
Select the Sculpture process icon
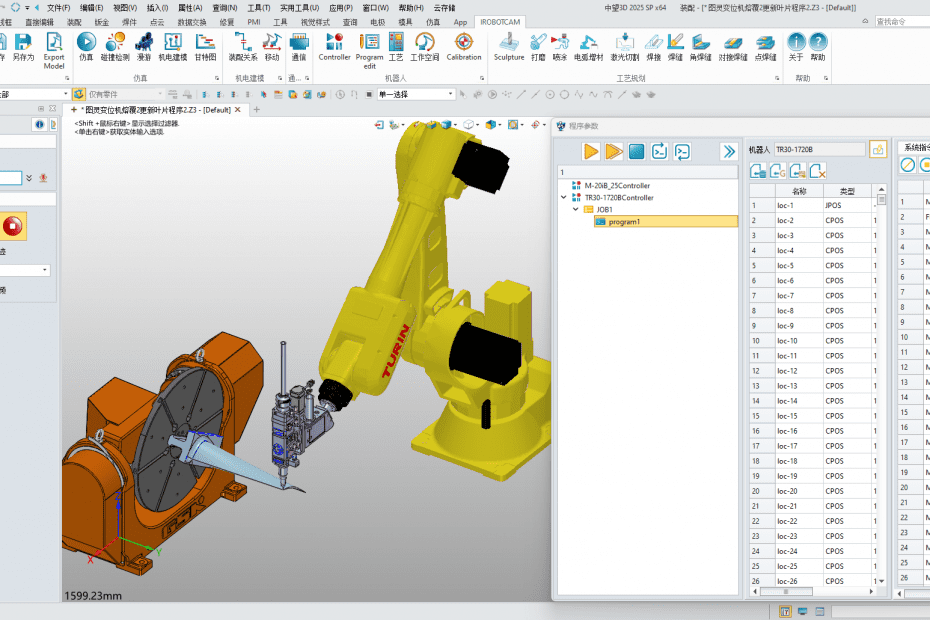509,46
